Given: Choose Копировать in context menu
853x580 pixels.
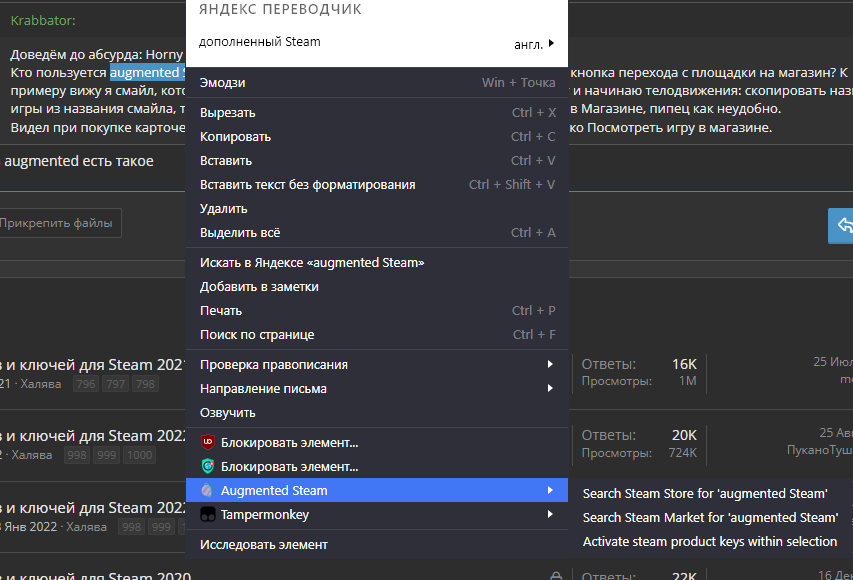Looking at the screenshot, I should click(x=377, y=137).
